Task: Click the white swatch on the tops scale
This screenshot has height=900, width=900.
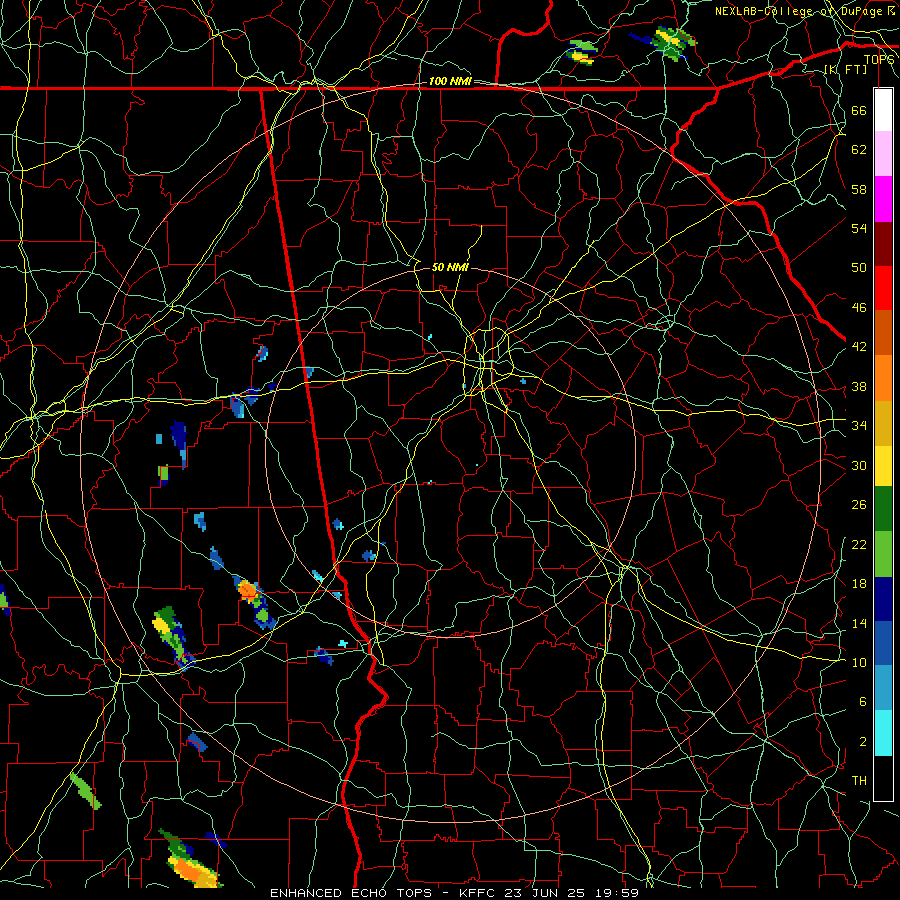Action: 883,110
